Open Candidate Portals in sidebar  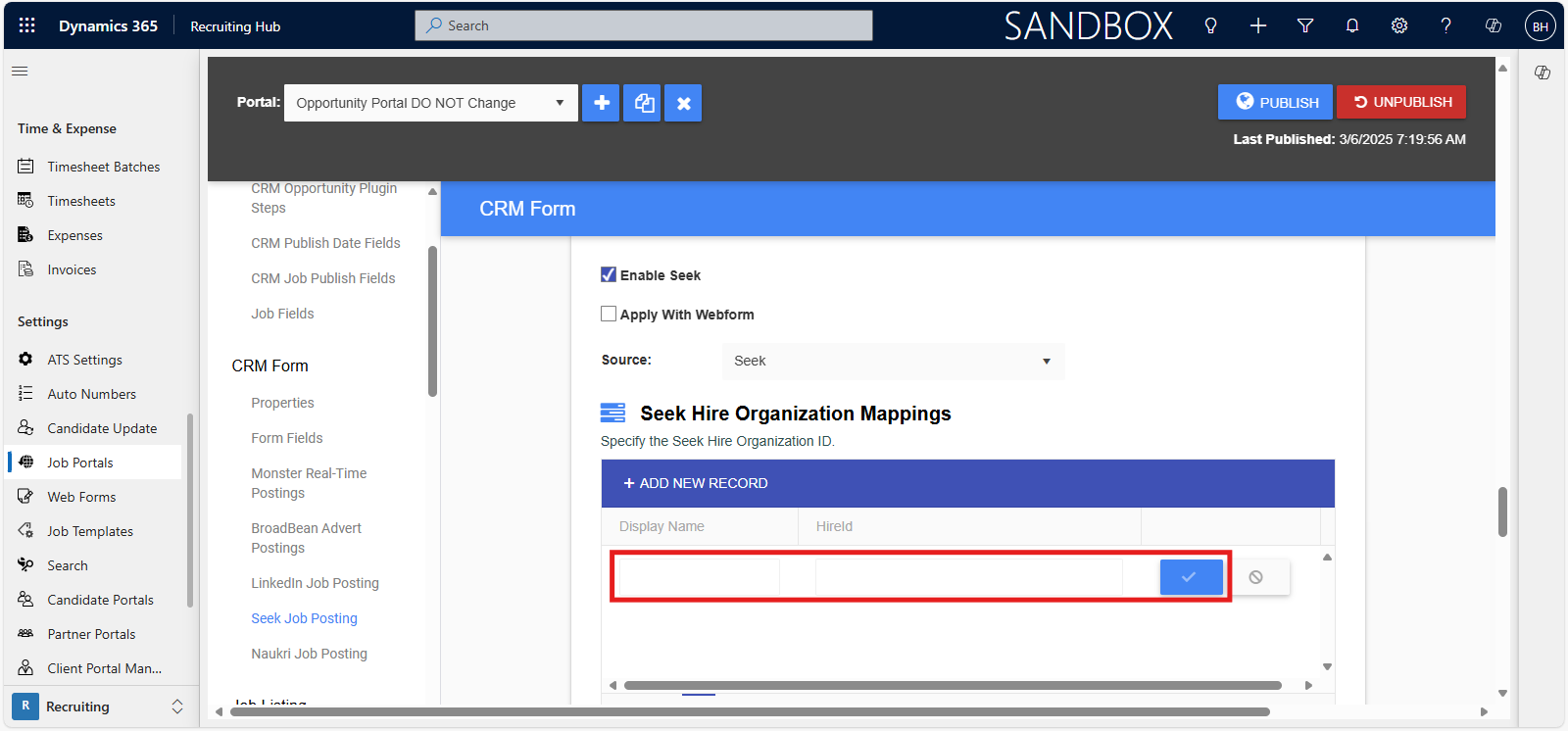click(101, 600)
